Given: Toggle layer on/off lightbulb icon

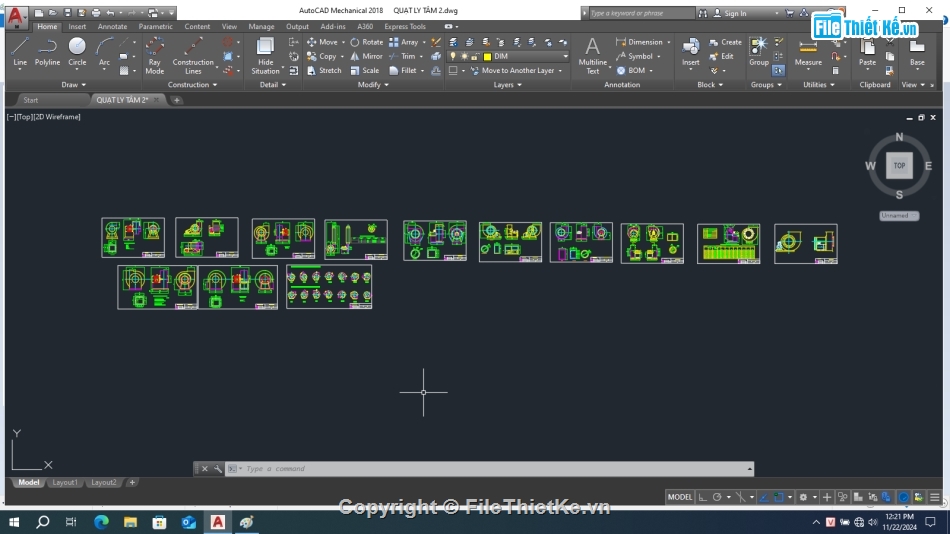Looking at the screenshot, I should pos(453,56).
